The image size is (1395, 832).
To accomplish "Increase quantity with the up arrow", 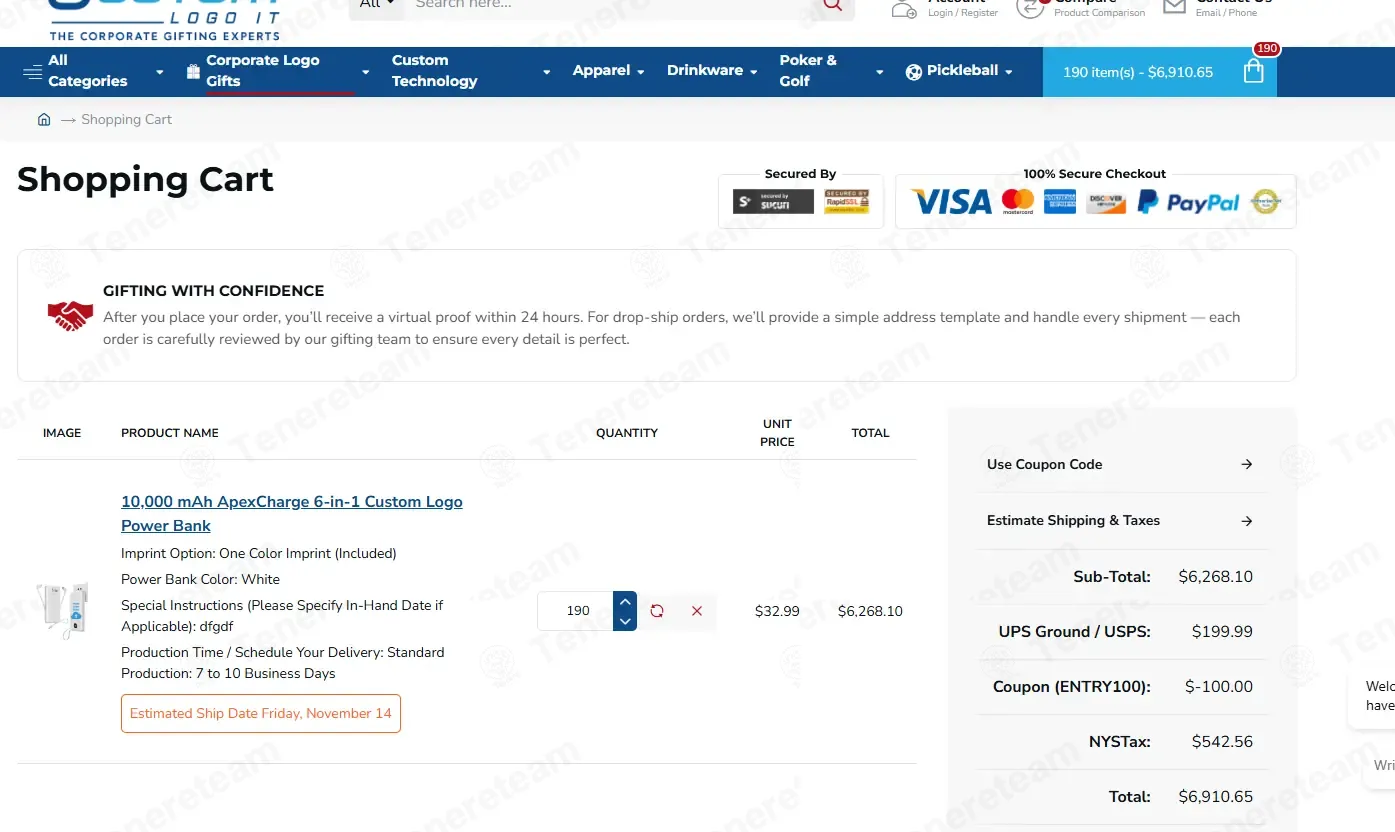I will [625, 601].
